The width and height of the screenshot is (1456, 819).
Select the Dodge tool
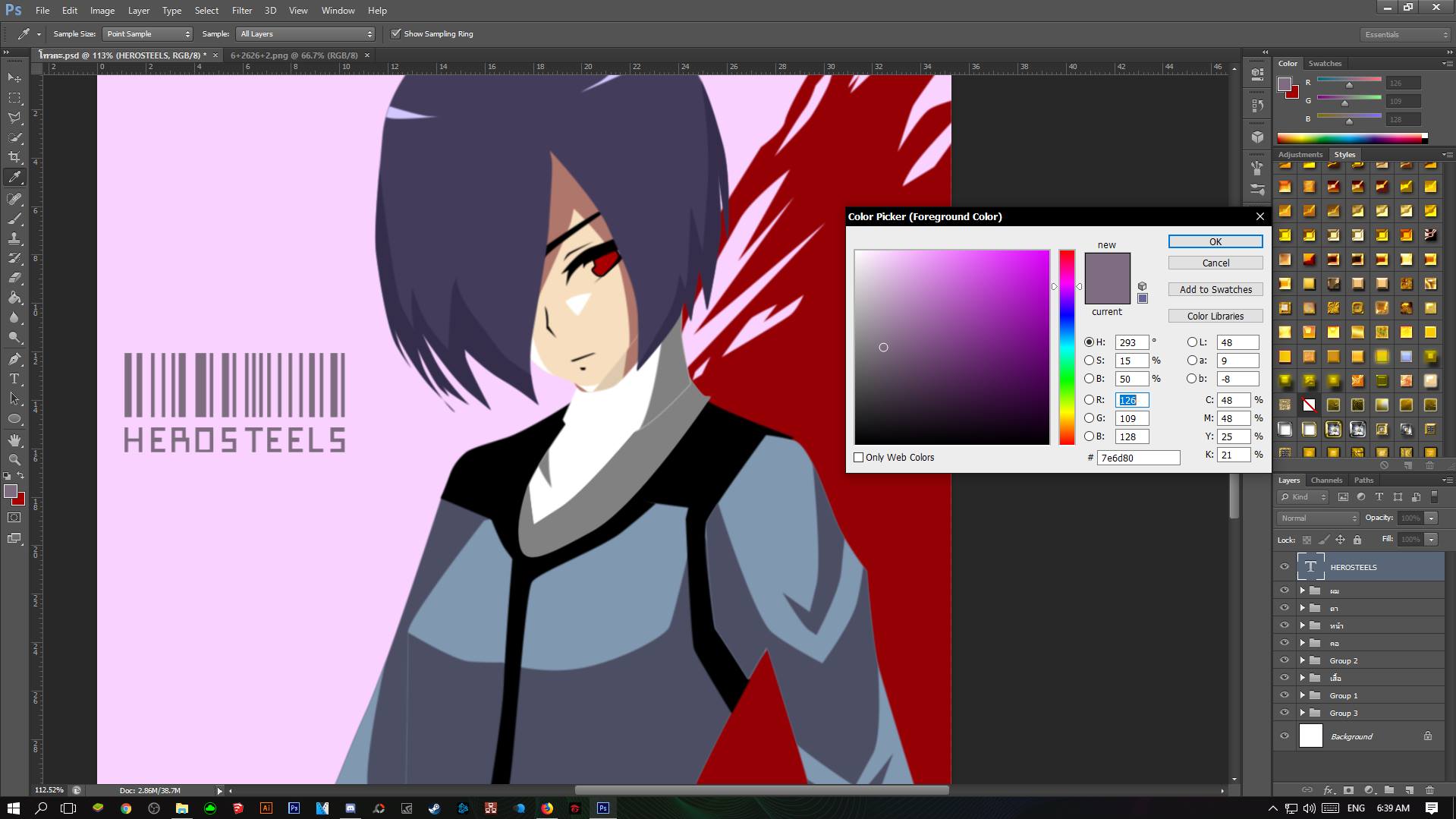(x=14, y=337)
